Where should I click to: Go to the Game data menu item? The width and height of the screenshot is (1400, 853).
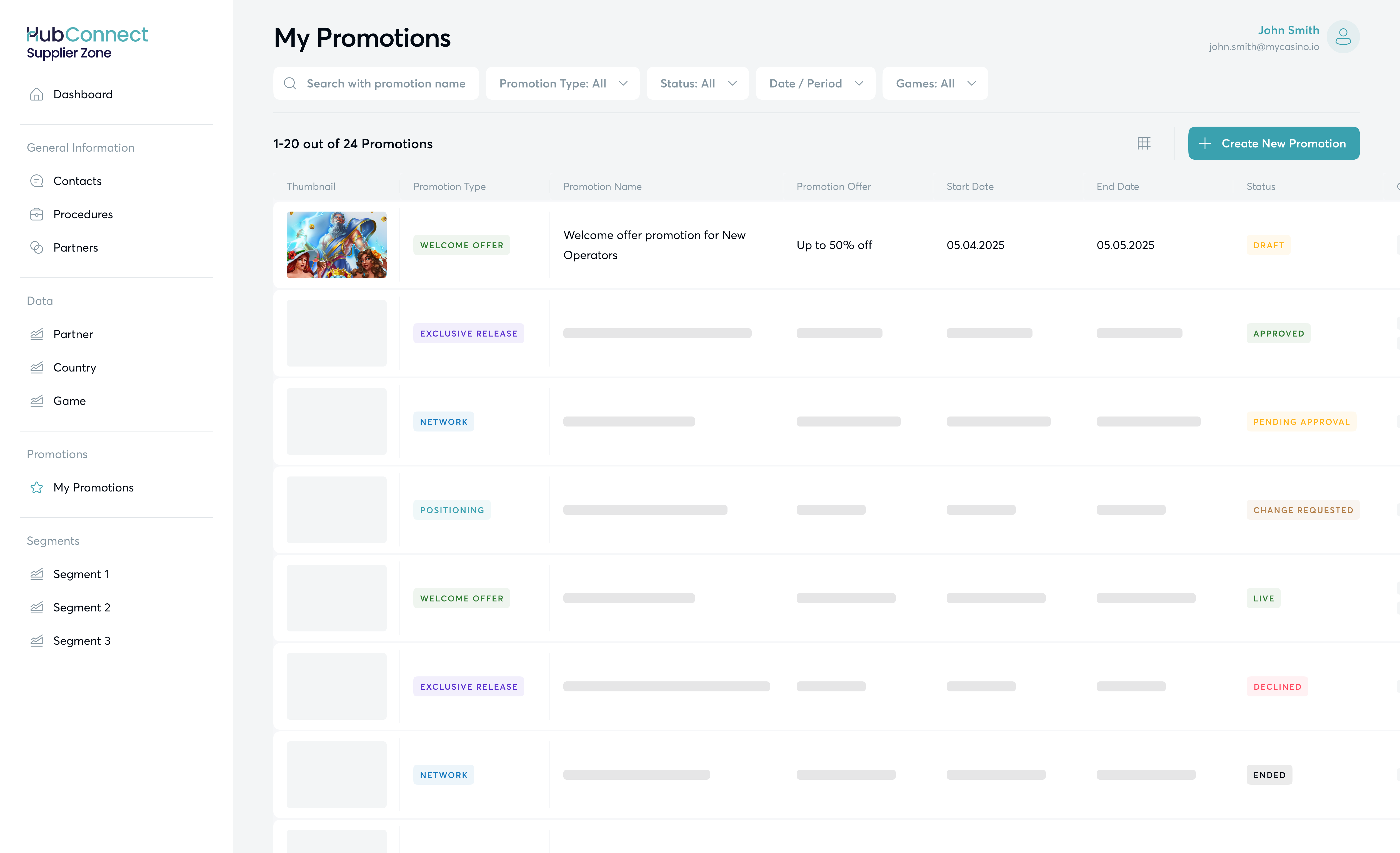coord(69,401)
